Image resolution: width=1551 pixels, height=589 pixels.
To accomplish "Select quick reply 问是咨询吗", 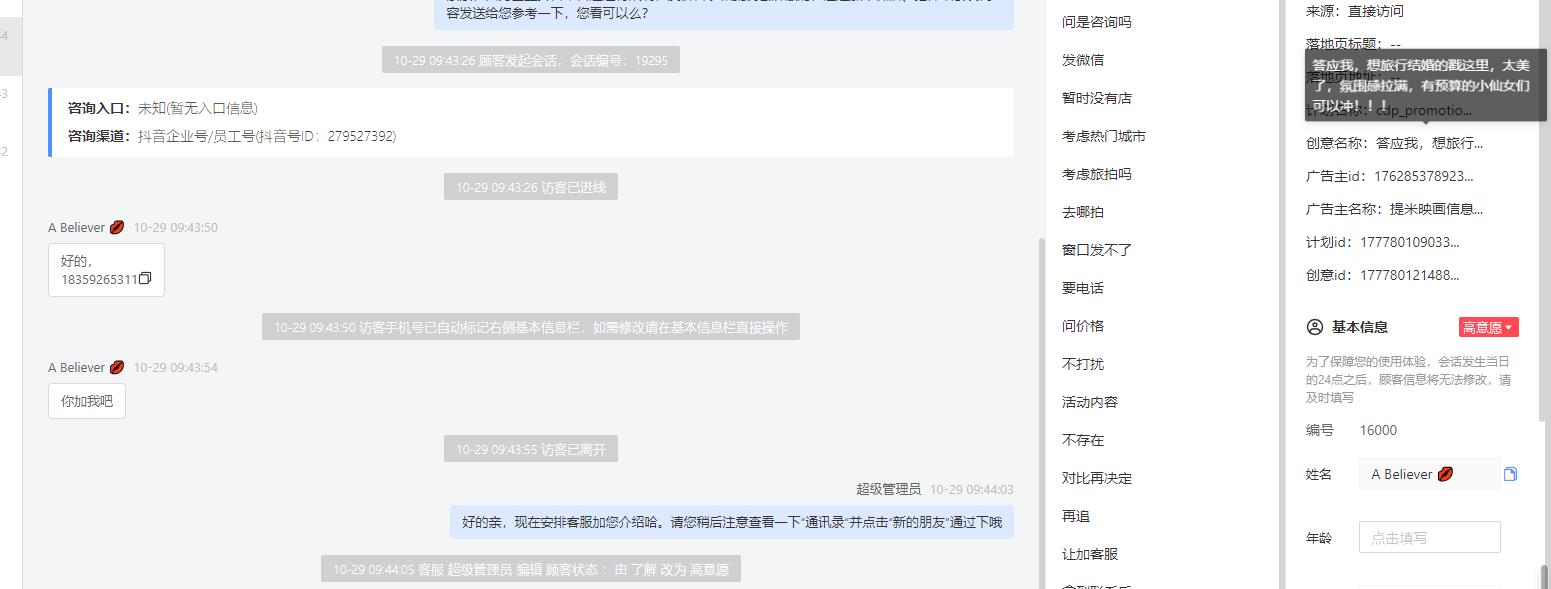I will [x=1097, y=22].
